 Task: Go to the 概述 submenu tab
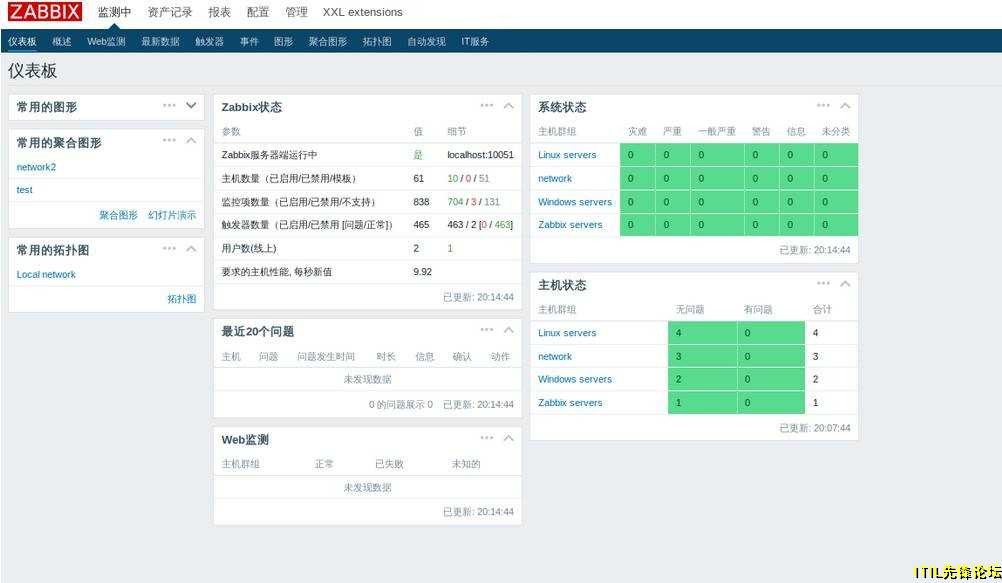click(62, 42)
